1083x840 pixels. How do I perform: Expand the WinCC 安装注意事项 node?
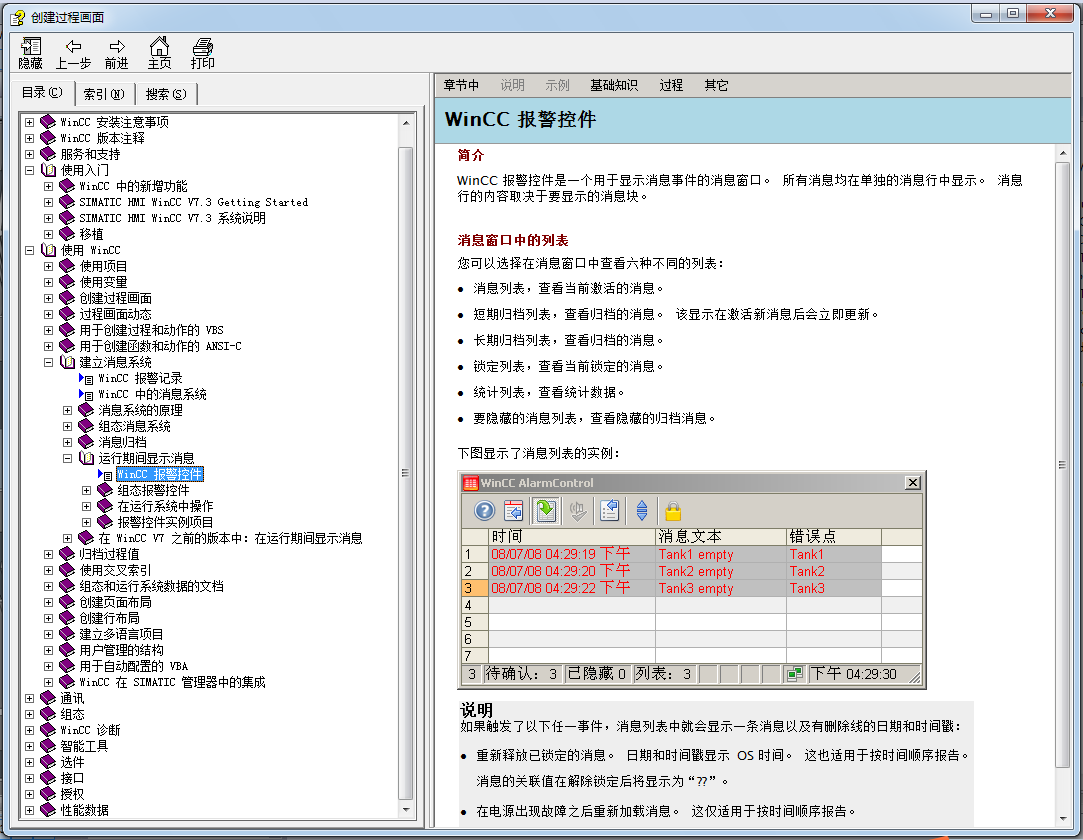click(29, 122)
